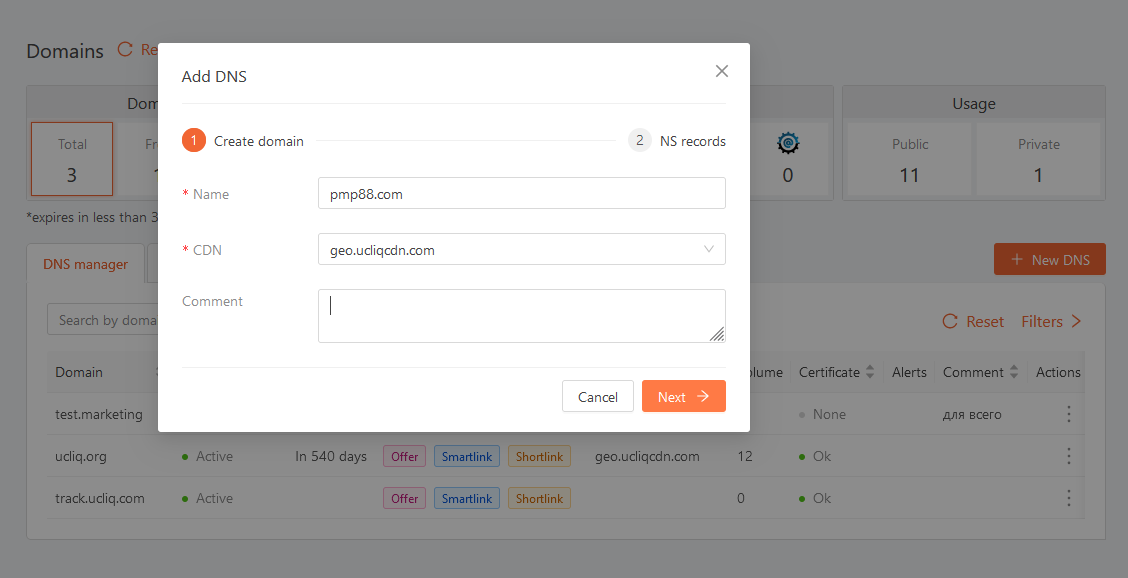Click Shortlink tag in track.ucliq.com row
This screenshot has height=578, width=1128.
[540, 498]
